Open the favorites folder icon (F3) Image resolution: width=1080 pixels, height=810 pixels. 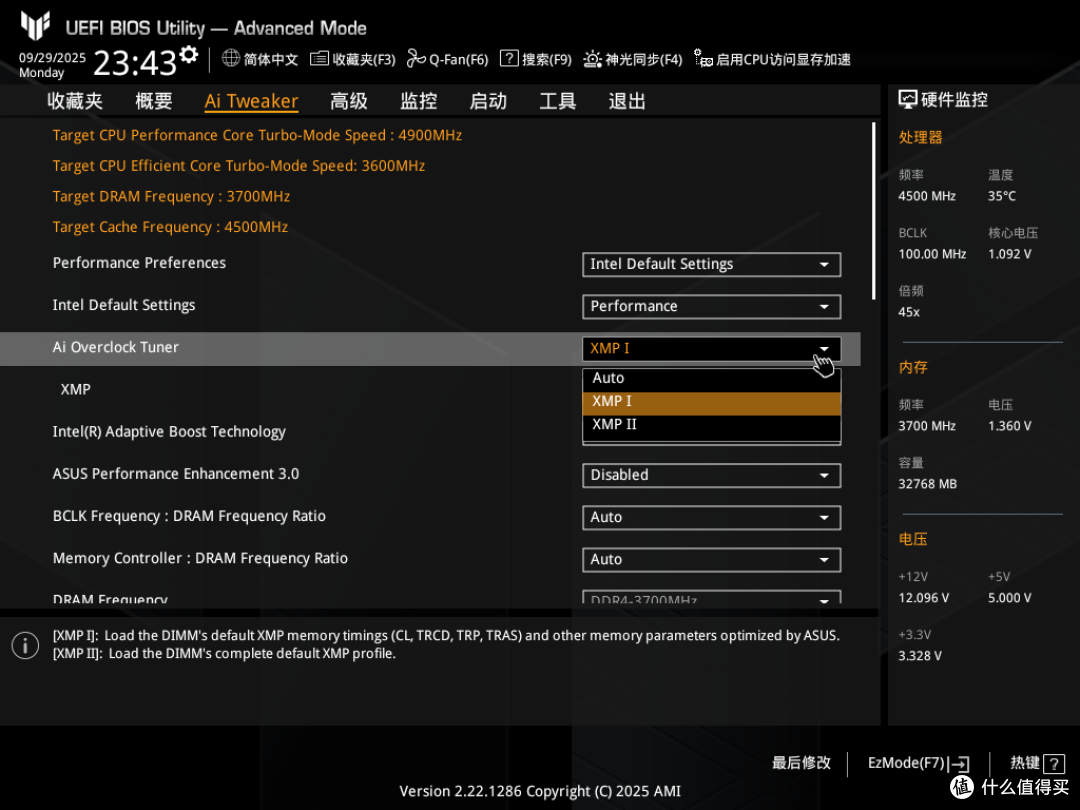pyautogui.click(x=319, y=59)
